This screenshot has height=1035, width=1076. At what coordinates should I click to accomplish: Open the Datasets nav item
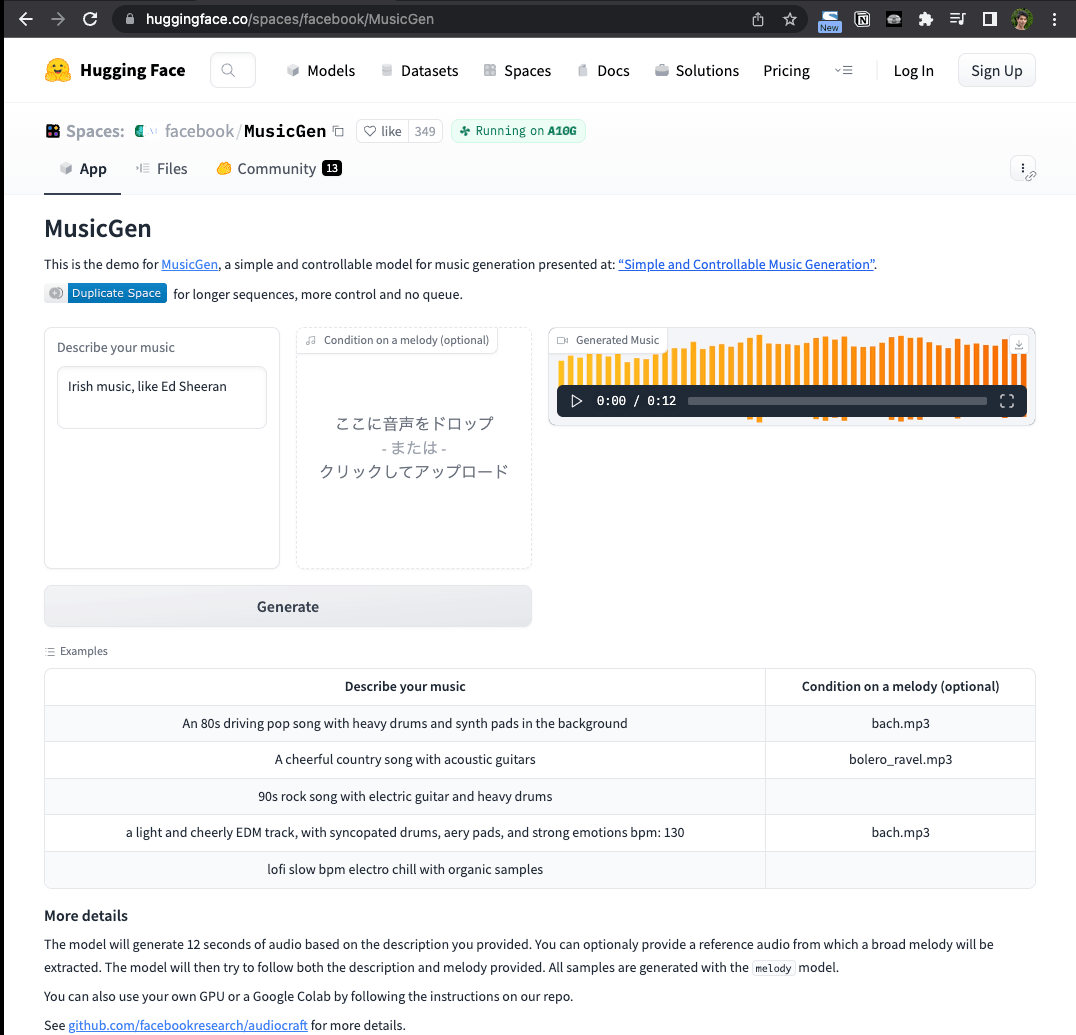pyautogui.click(x=419, y=71)
